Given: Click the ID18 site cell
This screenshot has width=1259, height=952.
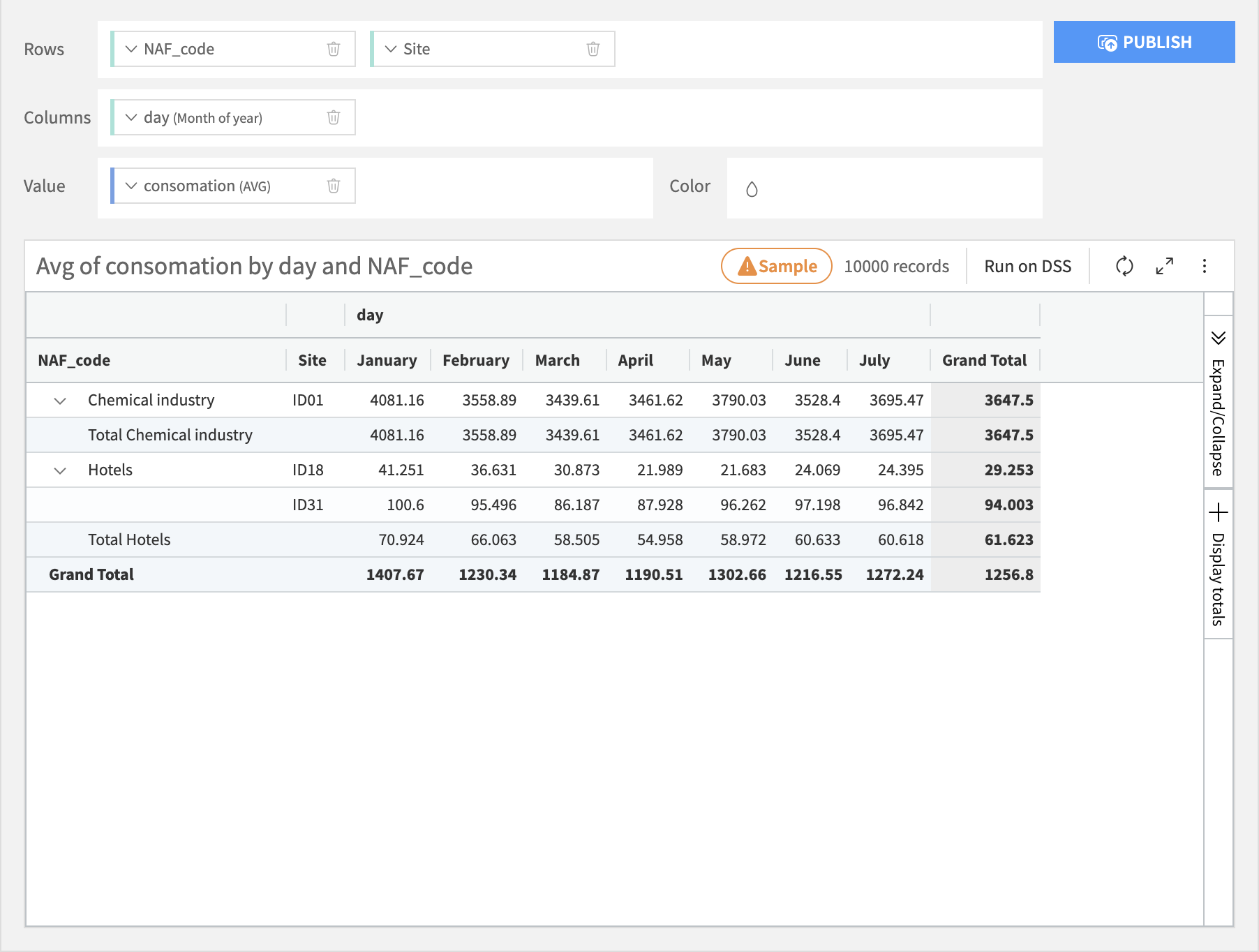Looking at the screenshot, I should [308, 470].
